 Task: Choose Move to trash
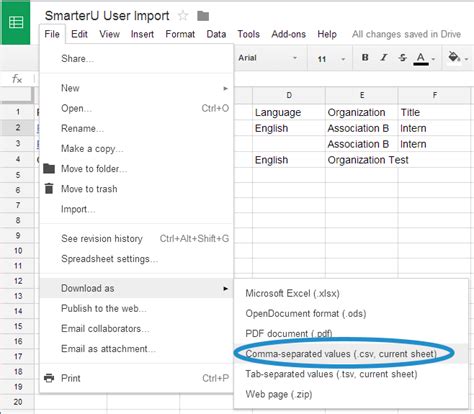point(137,189)
